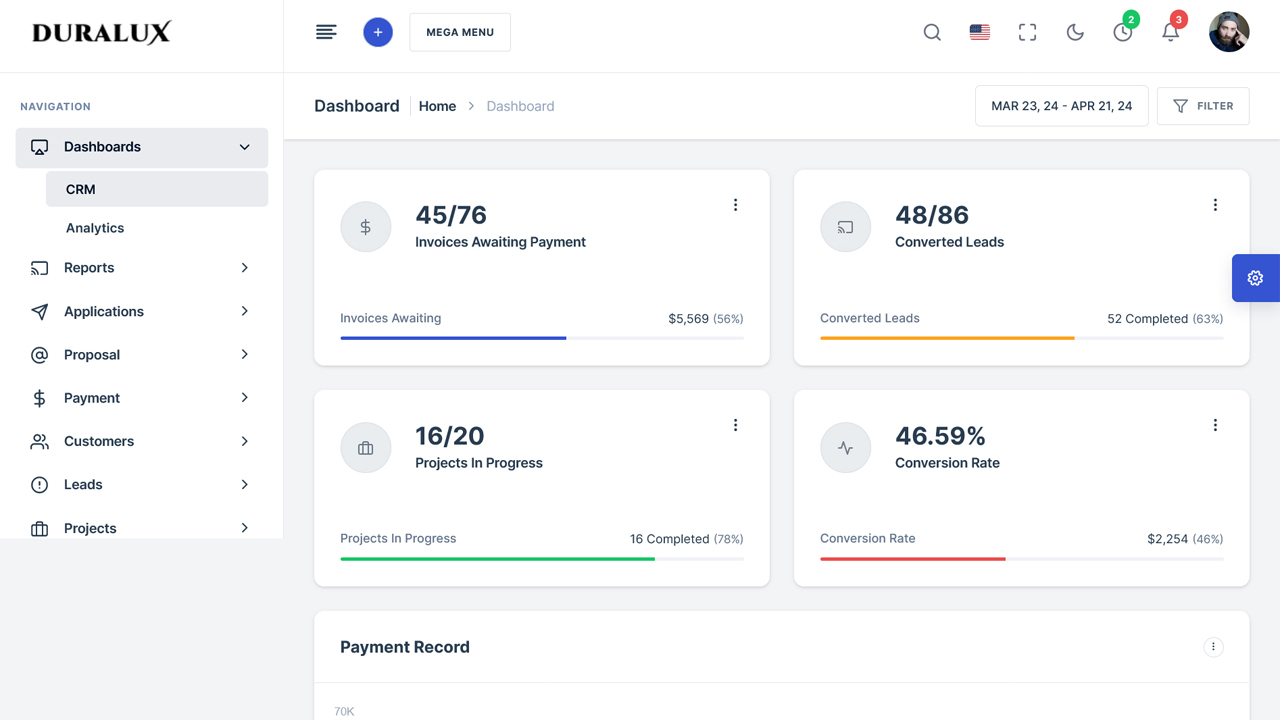Open the MAR 23, 24 - APR 21, 24 date range

[x=1061, y=105]
